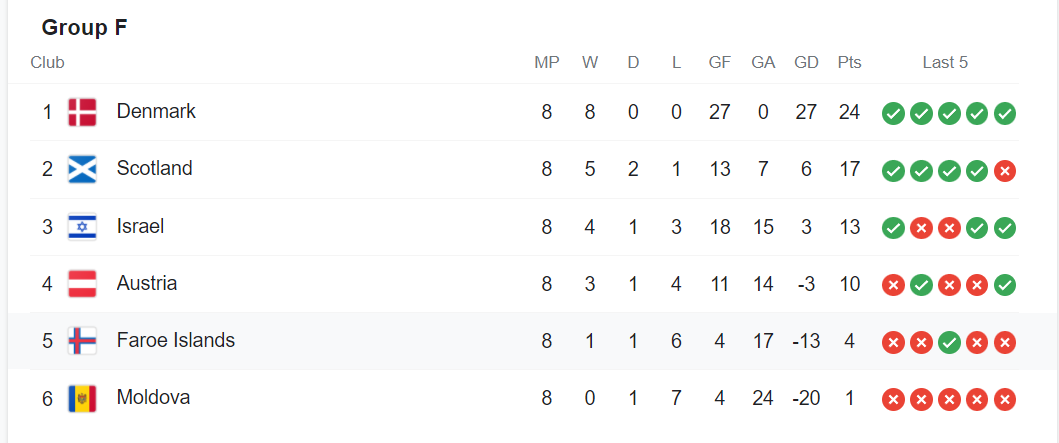Click the Austria flag icon
The height and width of the screenshot is (443, 1059).
[x=82, y=284]
